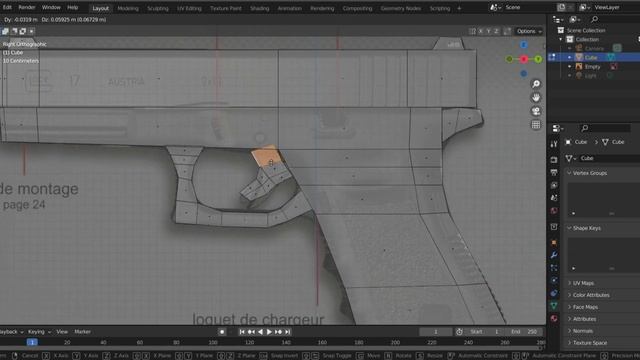Expand the Texture Space panel

(569, 343)
